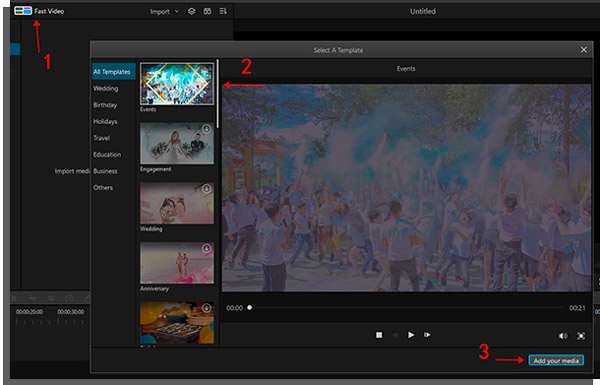Viewport: 600px width, 385px height.
Task: Click the Import media text in media panel
Action: [x=72, y=171]
